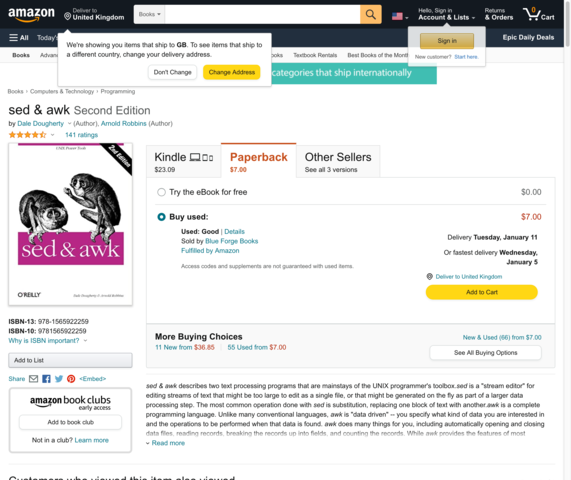Expand the US flag language selector

(x=400, y=16)
